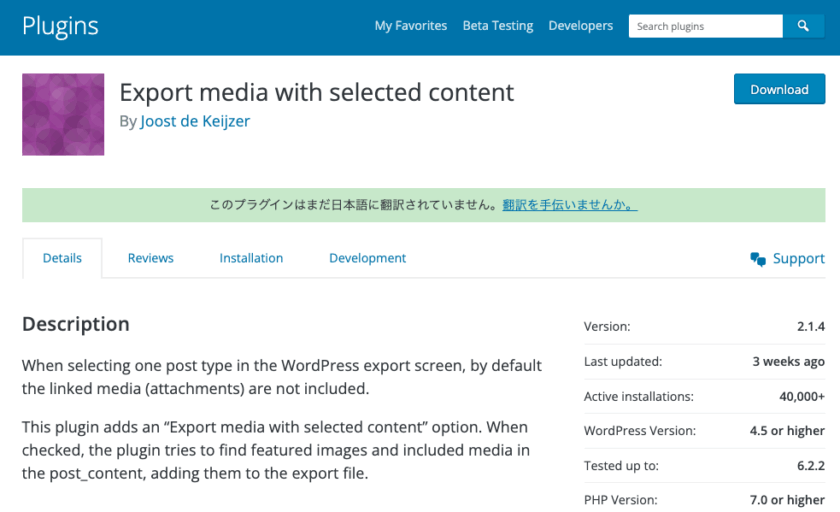This screenshot has width=840, height=512.
Task: Click the tested up to '6.2.2' value
Action: click(x=811, y=465)
